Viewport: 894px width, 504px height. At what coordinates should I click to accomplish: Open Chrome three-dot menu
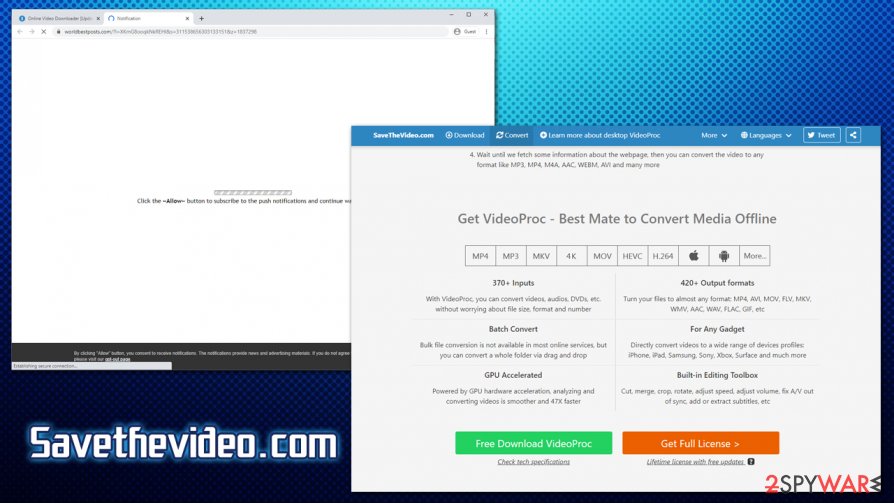486,32
